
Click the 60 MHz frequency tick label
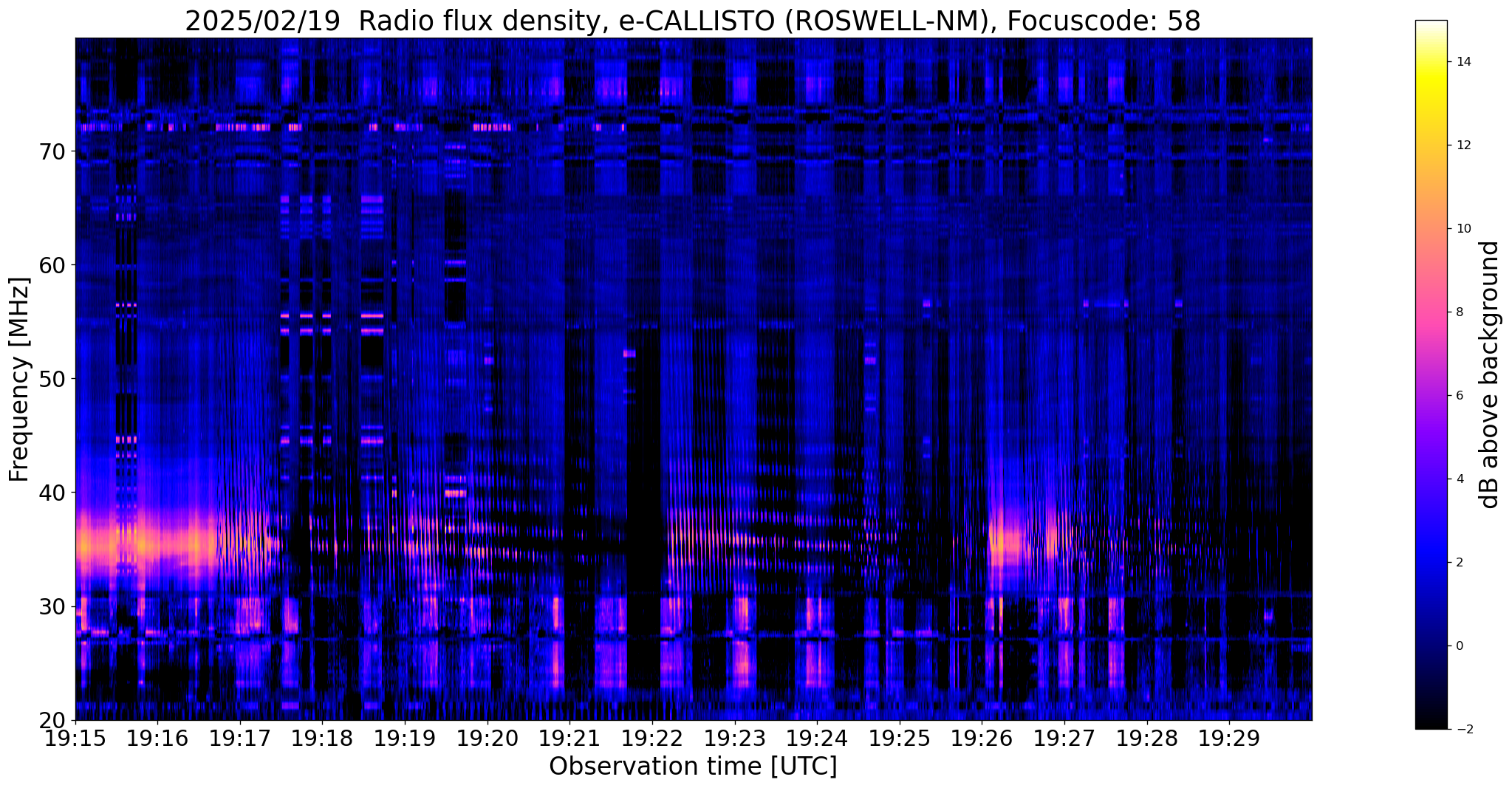tap(52, 265)
